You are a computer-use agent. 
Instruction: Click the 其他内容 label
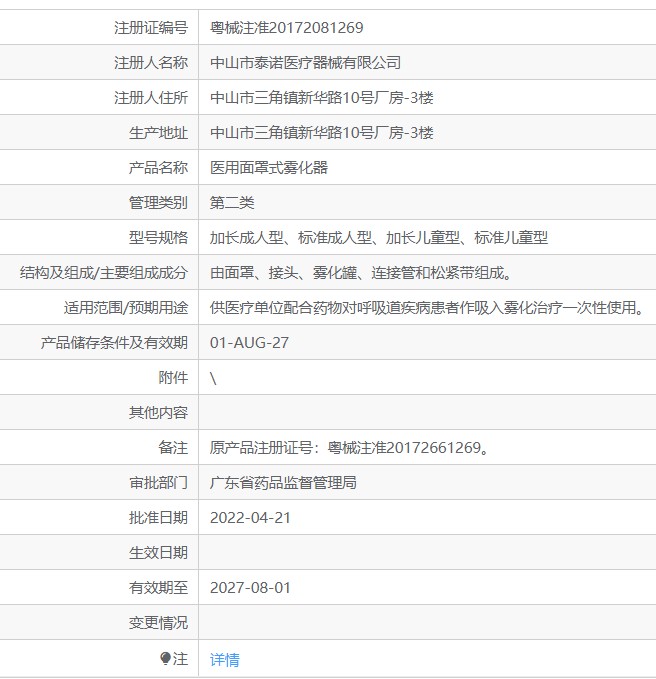click(x=158, y=413)
